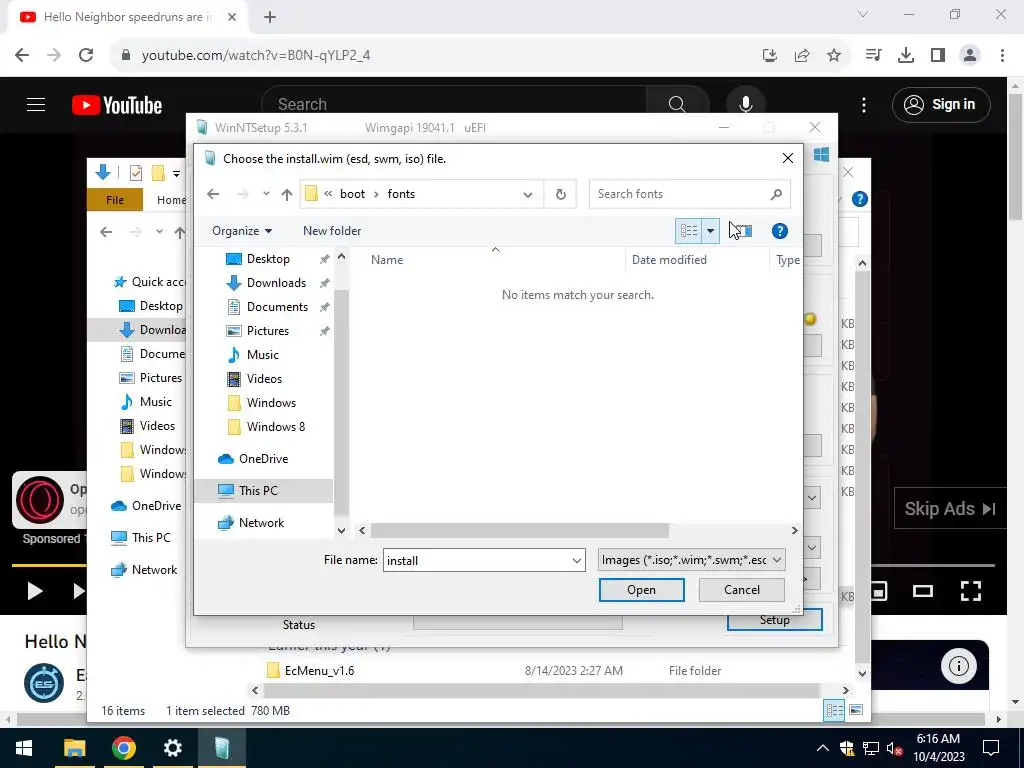Open the dialog help icon

779,231
